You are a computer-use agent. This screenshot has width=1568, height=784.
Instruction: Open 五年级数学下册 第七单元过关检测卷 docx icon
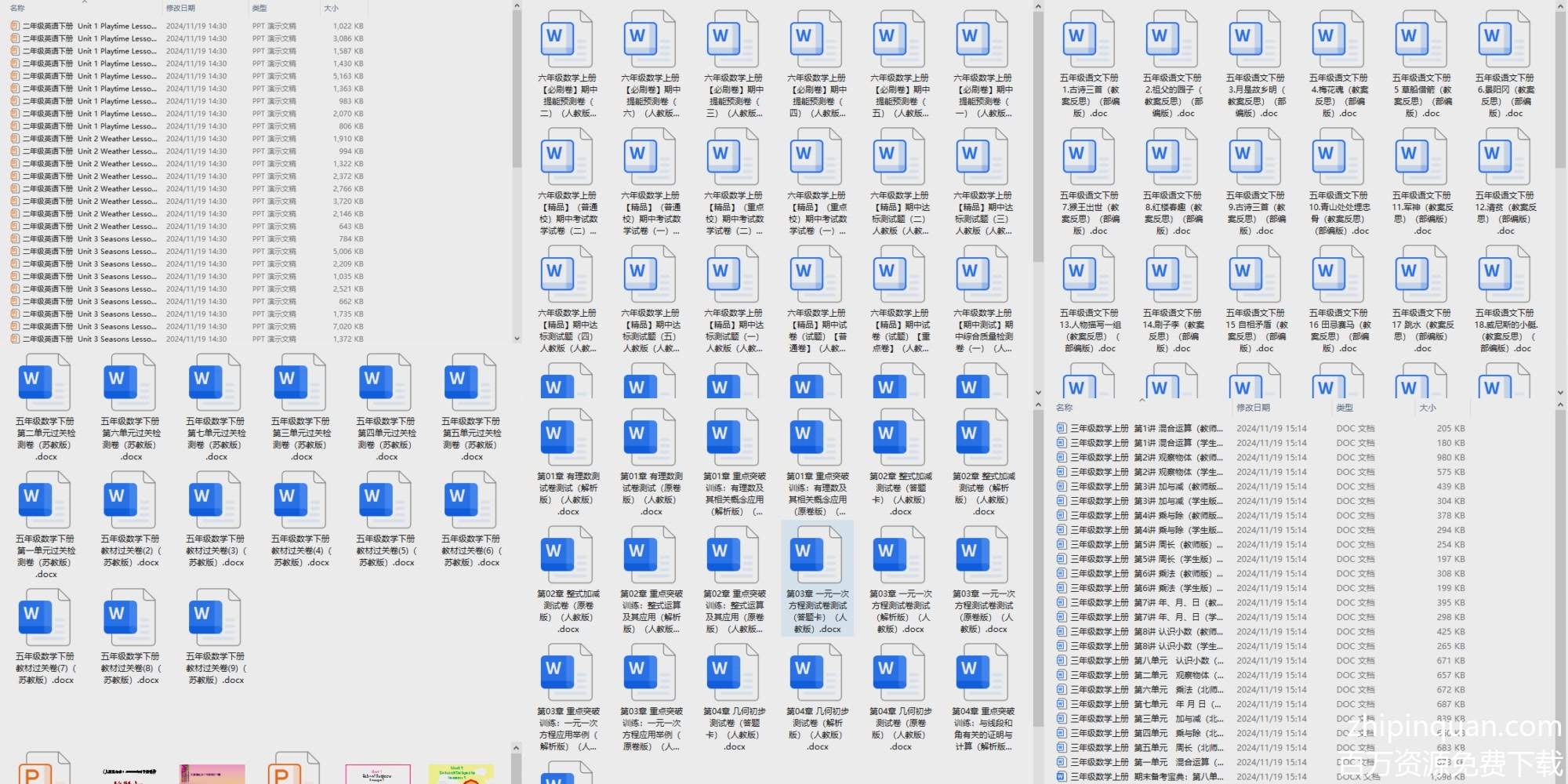point(215,382)
